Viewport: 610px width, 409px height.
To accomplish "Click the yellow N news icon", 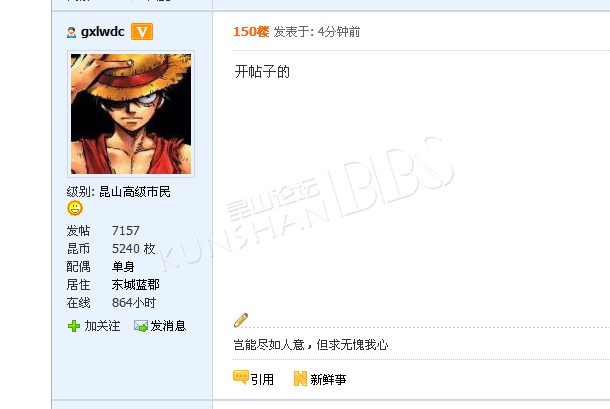I will [300, 378].
